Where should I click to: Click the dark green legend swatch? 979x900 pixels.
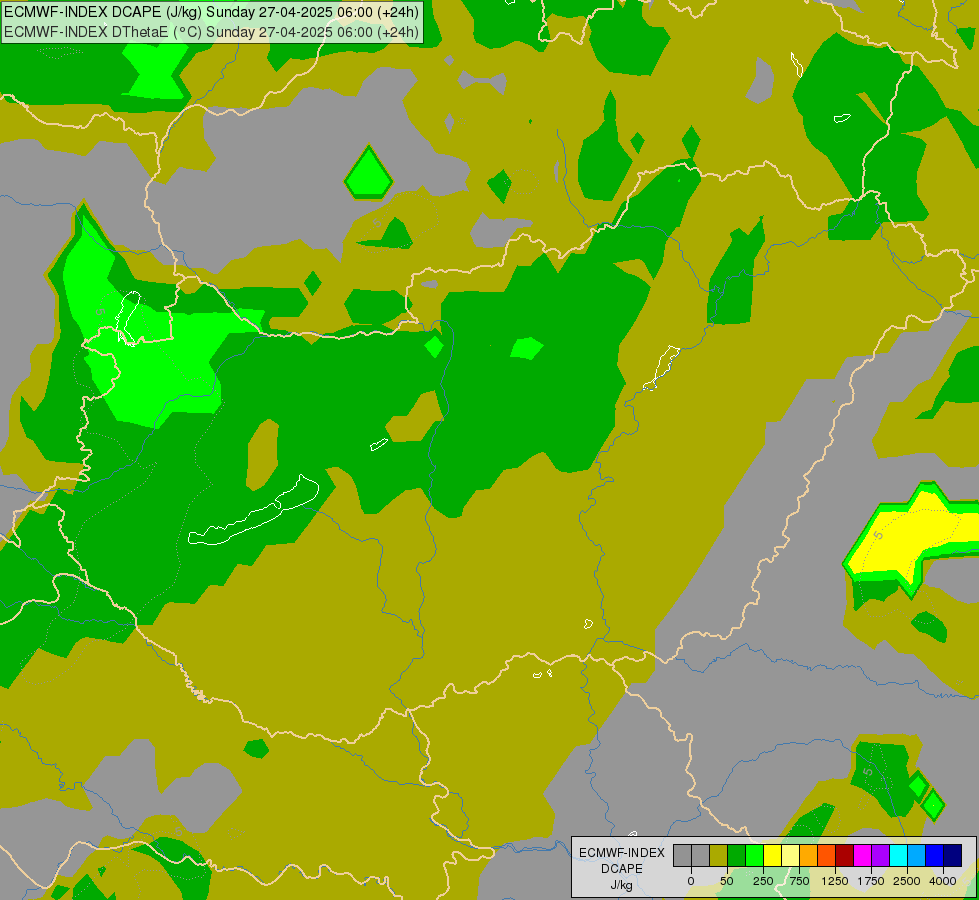click(x=737, y=856)
